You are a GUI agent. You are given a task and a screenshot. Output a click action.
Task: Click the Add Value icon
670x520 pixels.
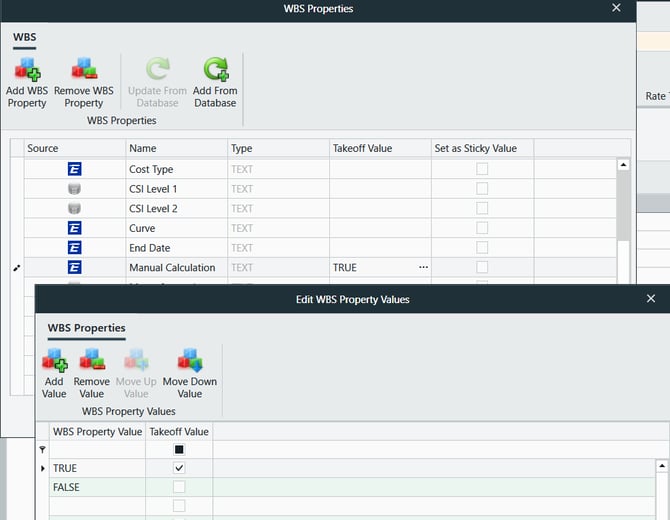click(x=54, y=360)
